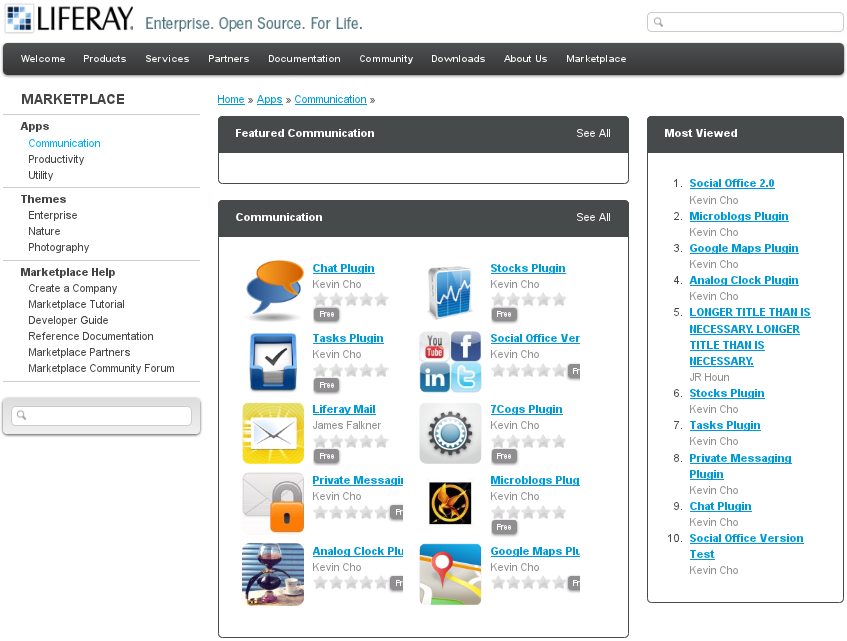
Task: Select Utility in sidebar Apps list
Action: [x=41, y=175]
